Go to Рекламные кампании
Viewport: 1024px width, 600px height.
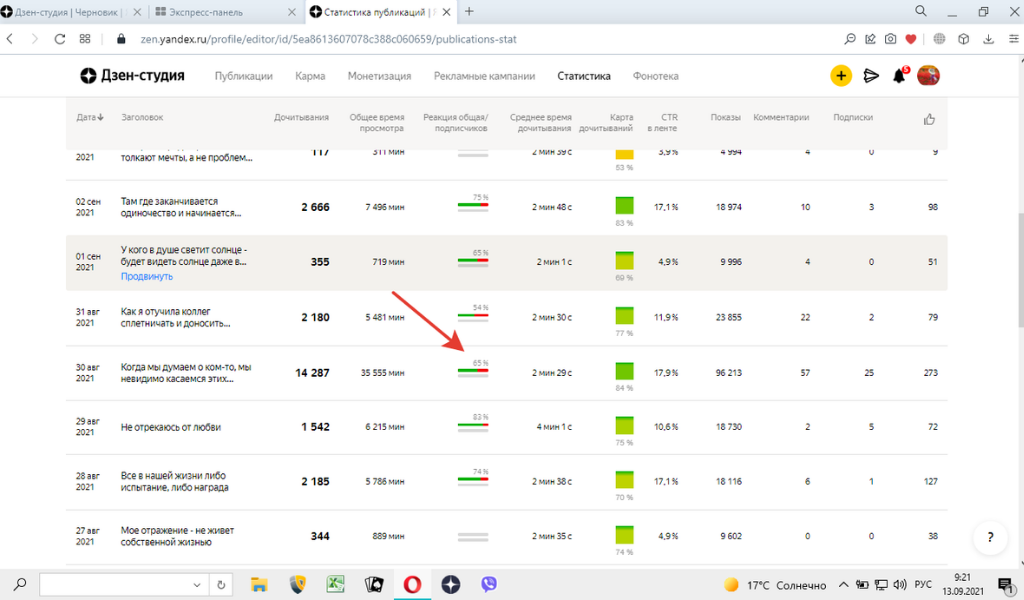[x=484, y=76]
